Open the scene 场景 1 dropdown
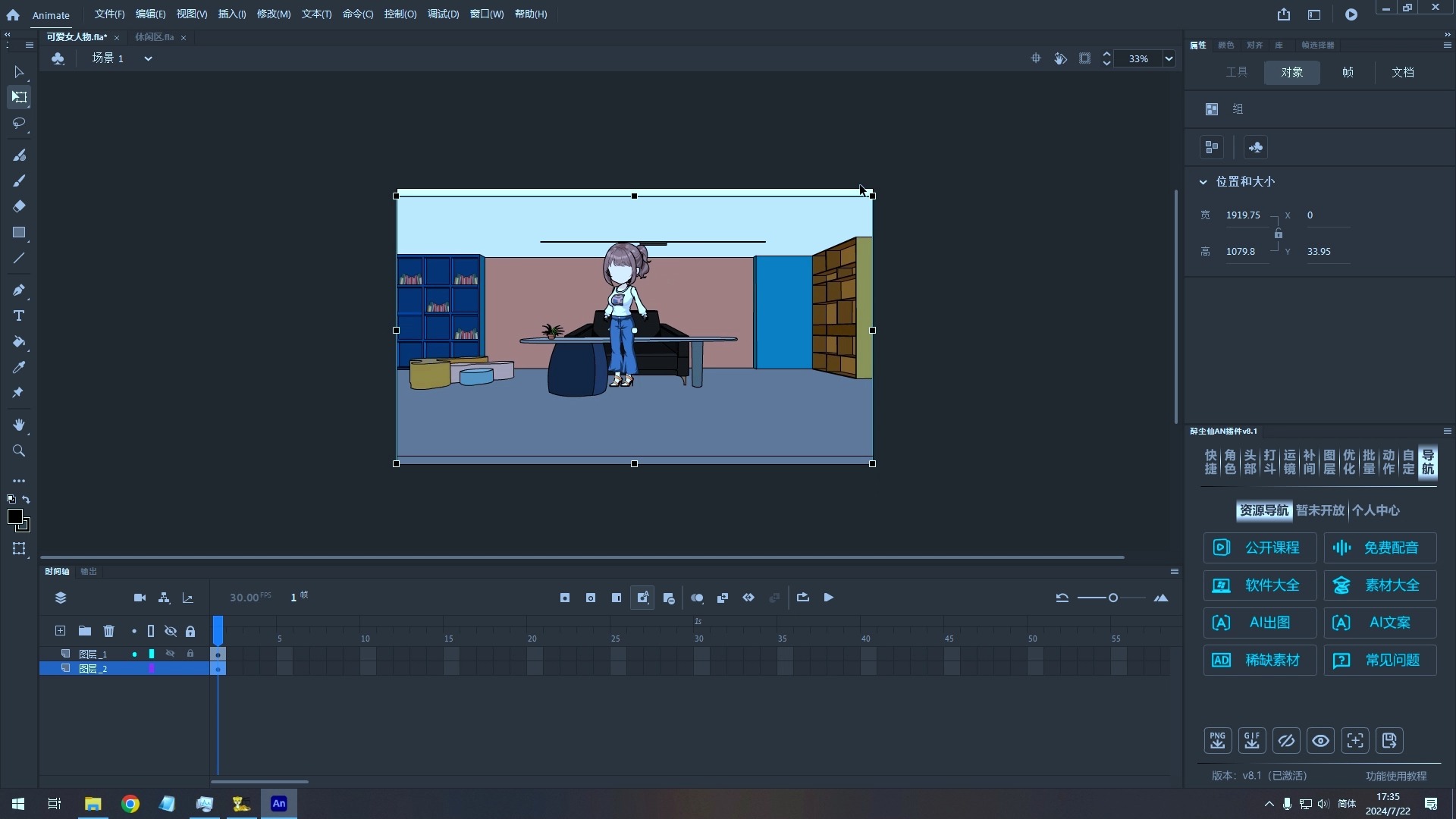This screenshot has height=819, width=1456. [x=148, y=58]
